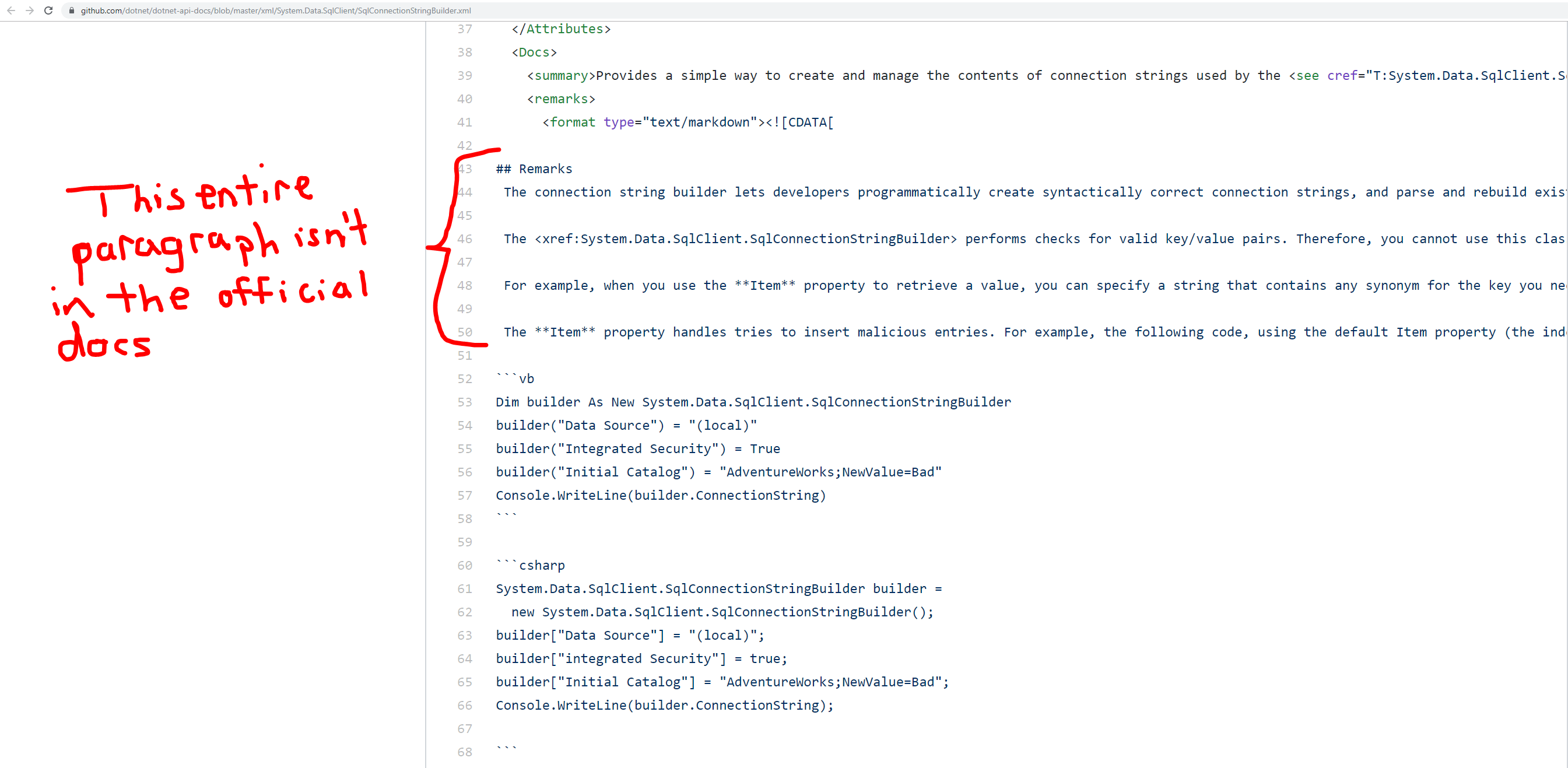Click the Console.WriteLine(builder.ConnectionString) line
1568x768 pixels.
660,495
